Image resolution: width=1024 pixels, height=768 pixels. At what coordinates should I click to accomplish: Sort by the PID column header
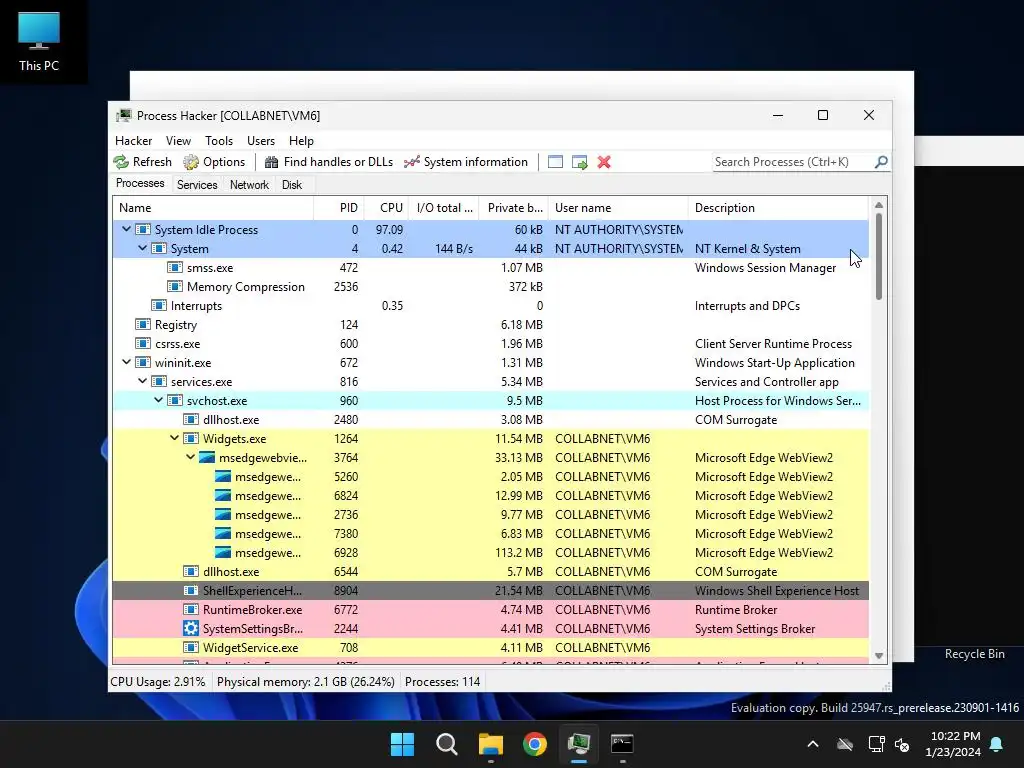(339, 208)
